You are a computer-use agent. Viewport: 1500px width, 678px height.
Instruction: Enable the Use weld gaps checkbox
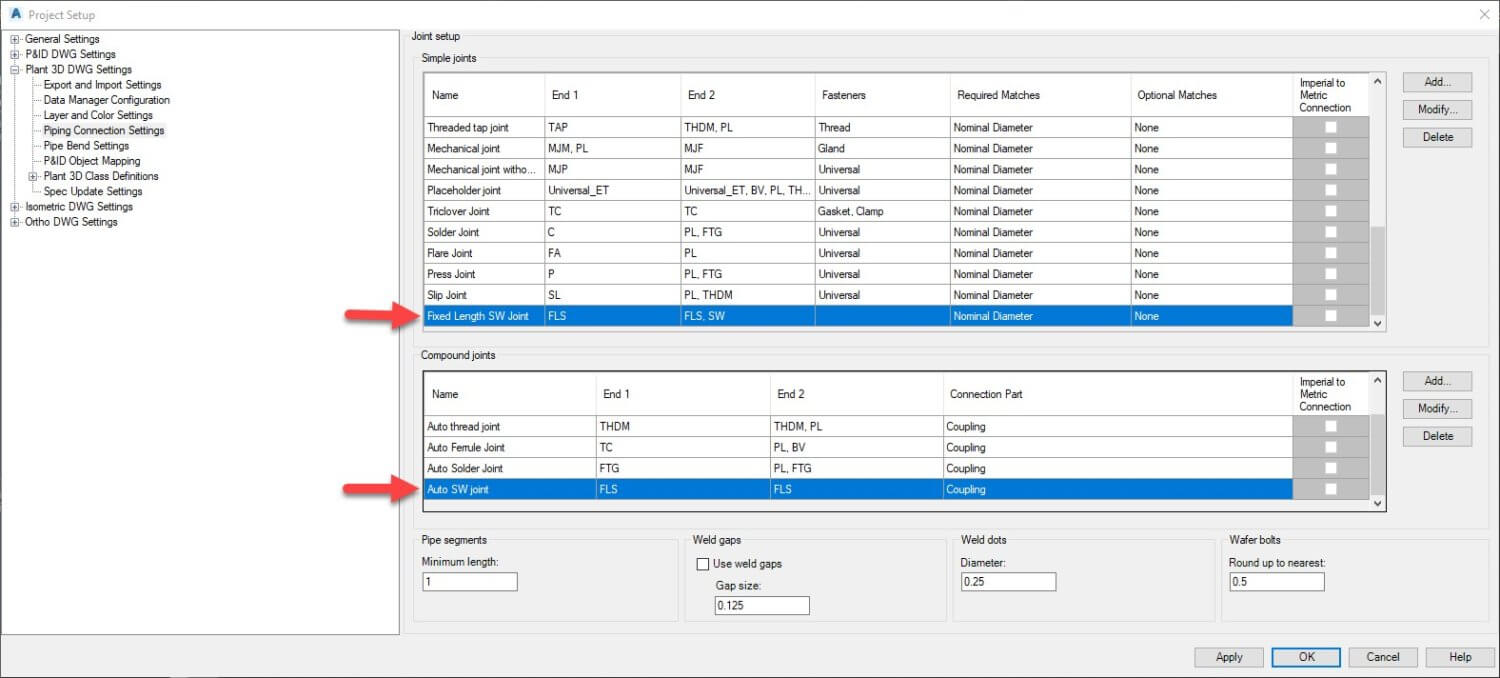(x=703, y=564)
